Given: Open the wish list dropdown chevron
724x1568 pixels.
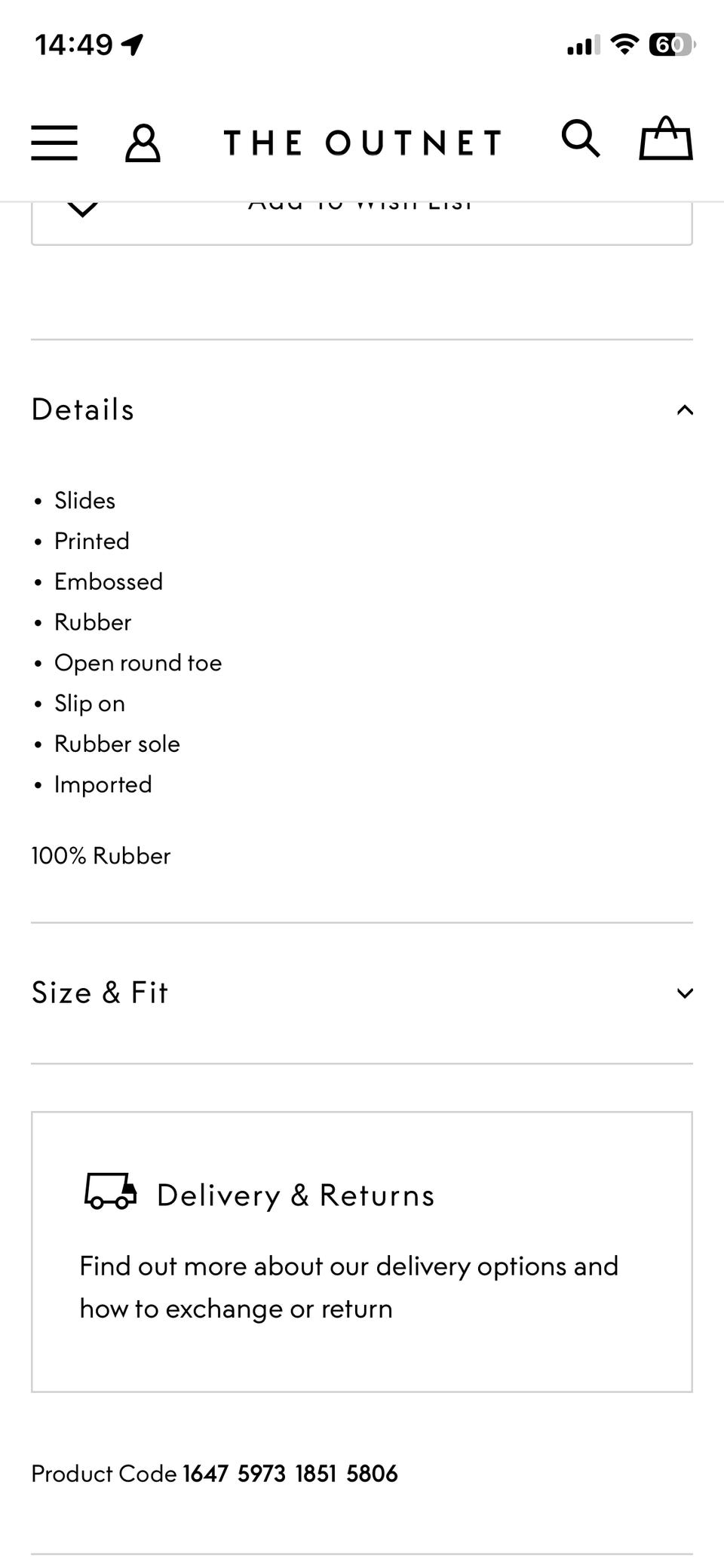Looking at the screenshot, I should pos(82,210).
